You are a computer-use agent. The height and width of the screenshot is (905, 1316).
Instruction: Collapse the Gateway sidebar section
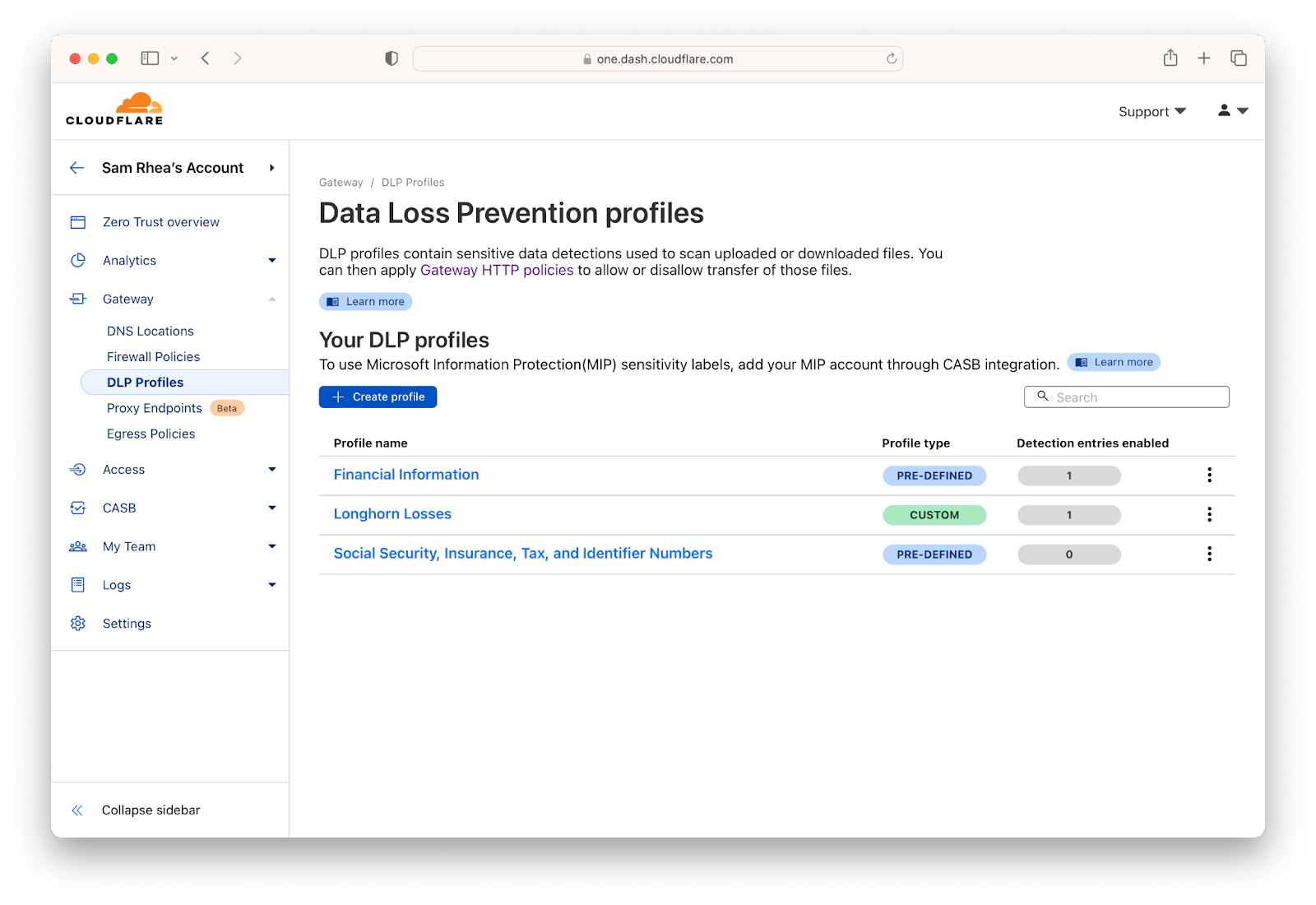272,299
